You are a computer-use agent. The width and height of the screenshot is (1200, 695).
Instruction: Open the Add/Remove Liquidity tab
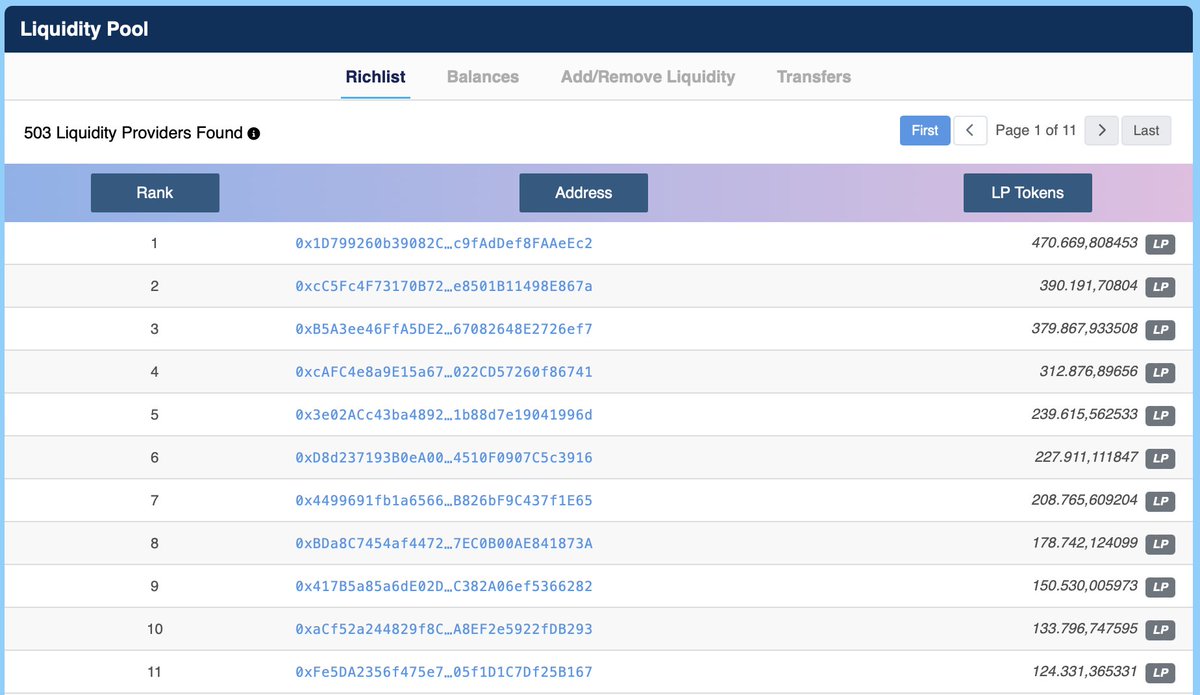pyautogui.click(x=648, y=77)
